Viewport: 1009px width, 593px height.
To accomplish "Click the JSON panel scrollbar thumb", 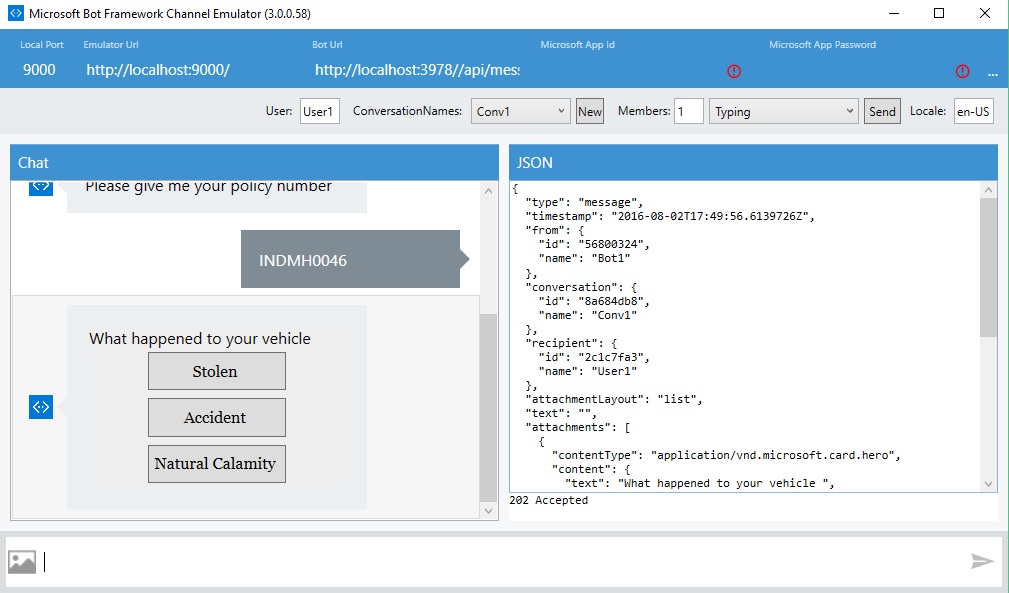I will pyautogui.click(x=988, y=267).
